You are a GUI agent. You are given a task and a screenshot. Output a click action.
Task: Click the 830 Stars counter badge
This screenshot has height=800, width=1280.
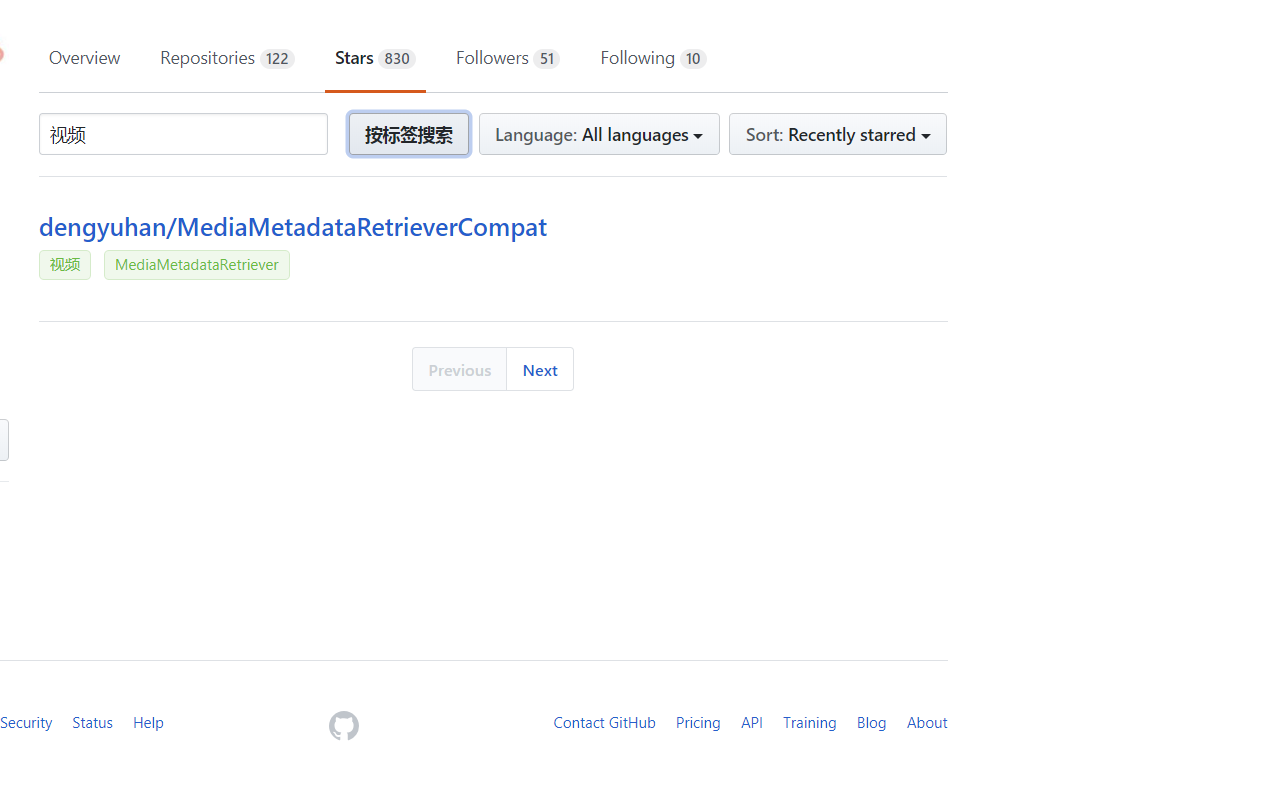tap(397, 59)
